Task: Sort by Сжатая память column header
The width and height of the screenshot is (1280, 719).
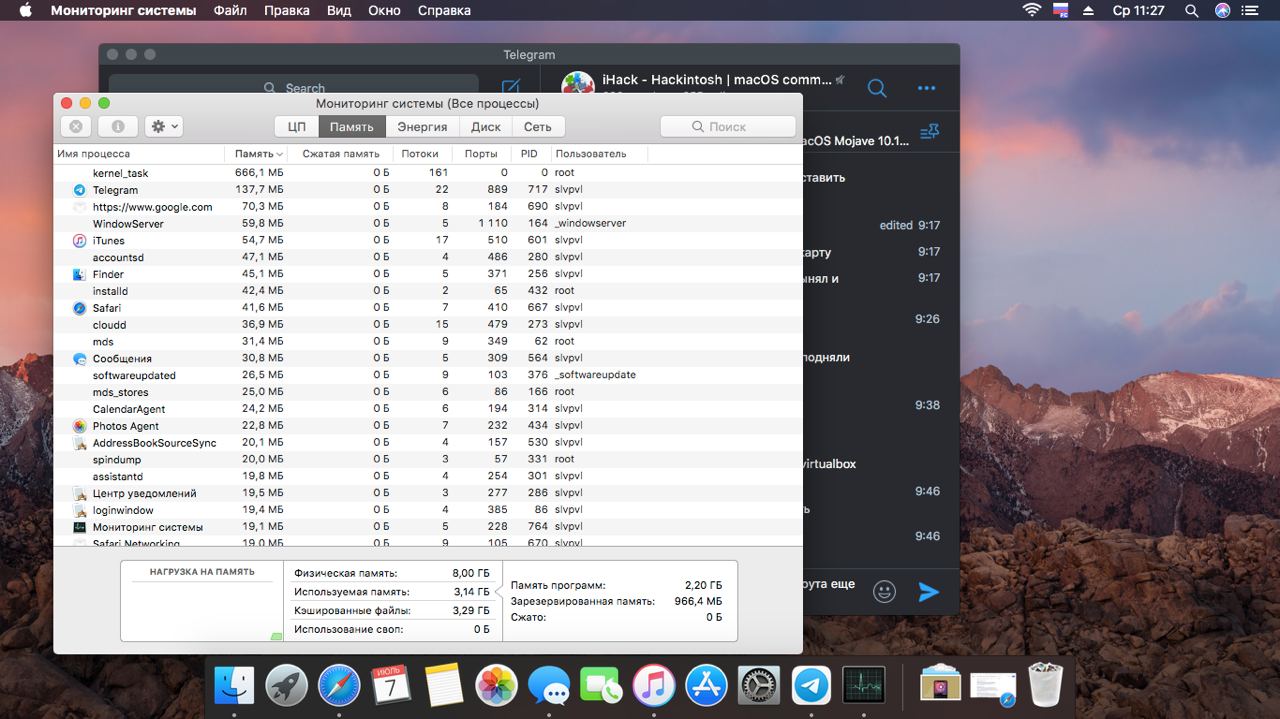Action: [340, 154]
